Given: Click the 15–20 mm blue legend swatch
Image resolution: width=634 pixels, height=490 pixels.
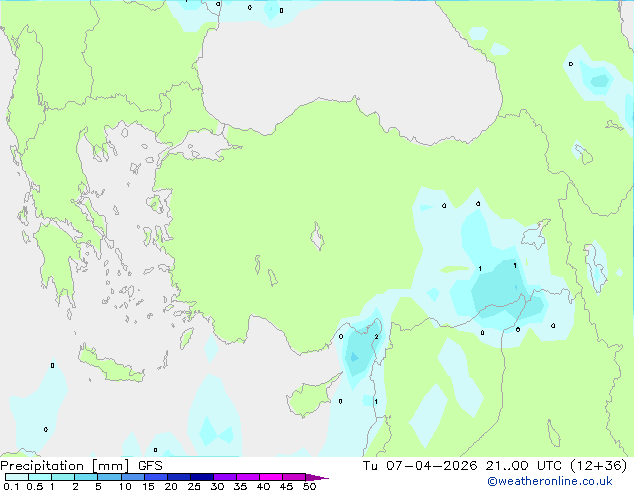Looking at the screenshot, I should tap(156, 477).
